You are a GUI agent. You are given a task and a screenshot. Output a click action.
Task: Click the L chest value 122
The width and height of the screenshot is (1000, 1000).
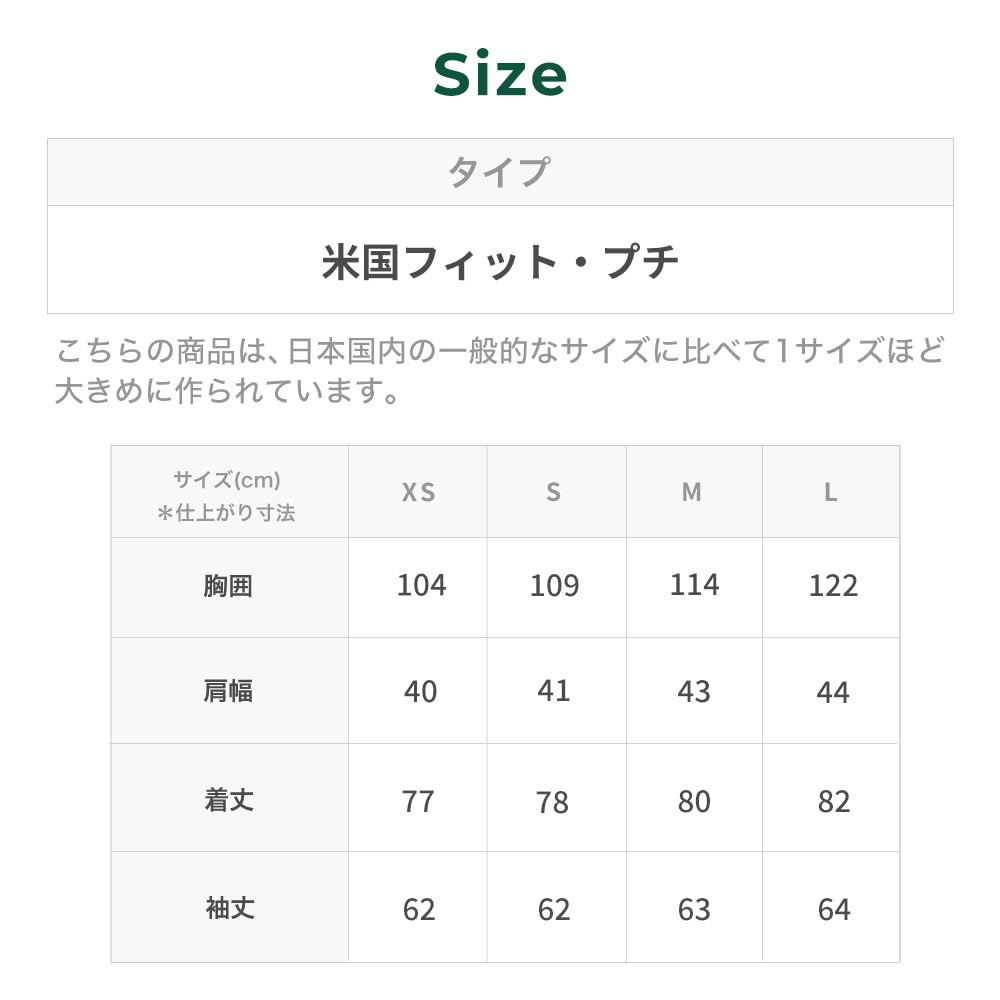[833, 586]
